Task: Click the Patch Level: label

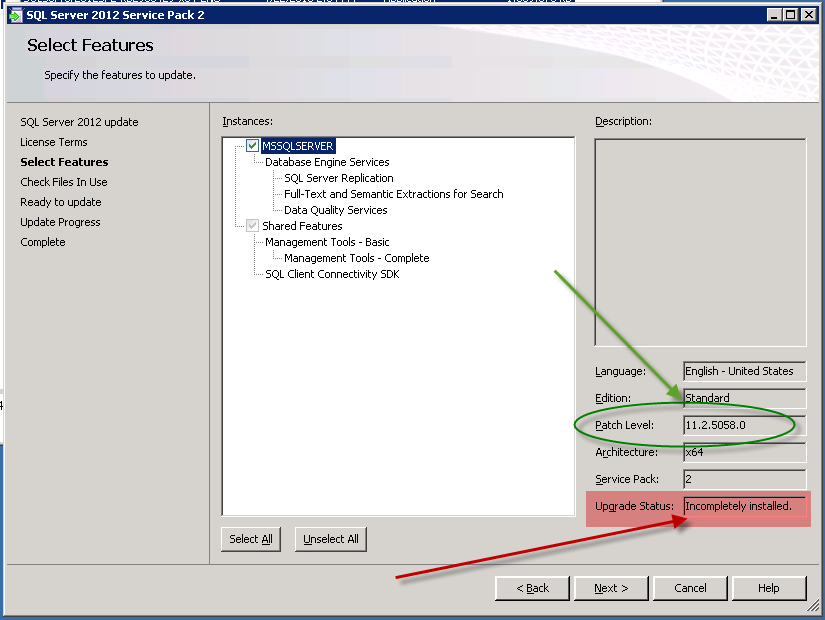Action: tap(625, 425)
